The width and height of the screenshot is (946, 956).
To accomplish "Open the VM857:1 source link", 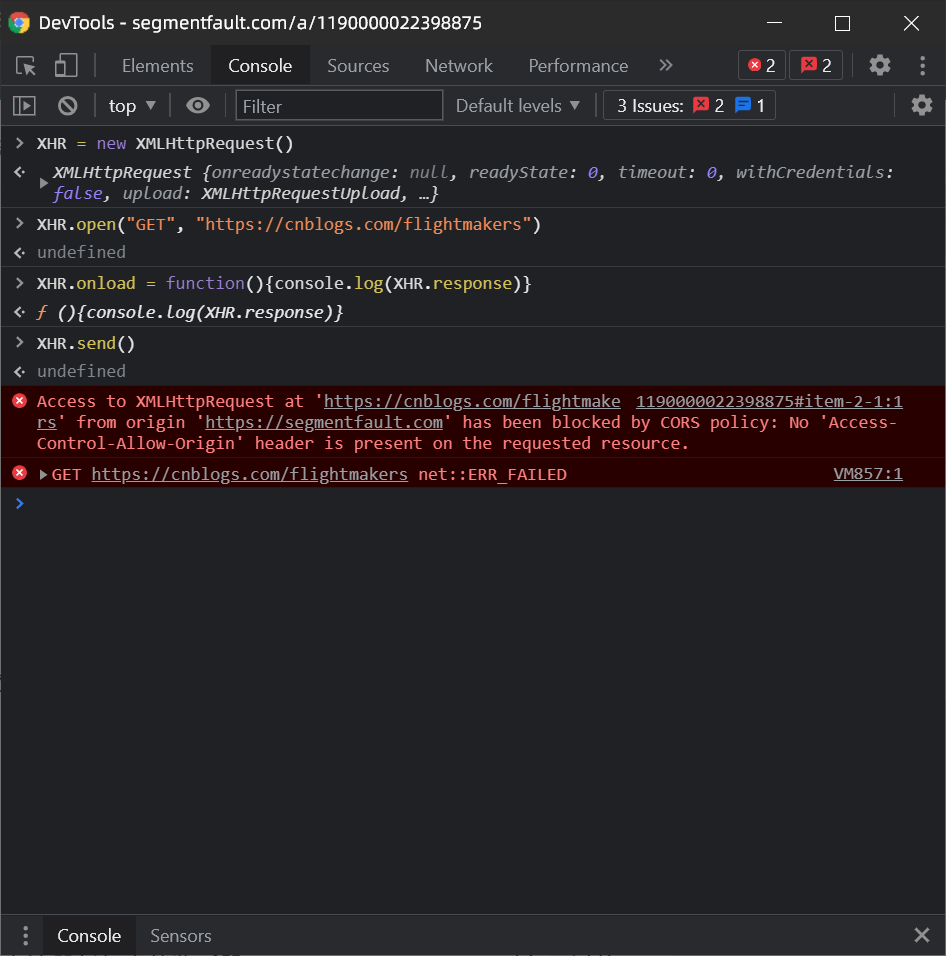I will [x=868, y=474].
